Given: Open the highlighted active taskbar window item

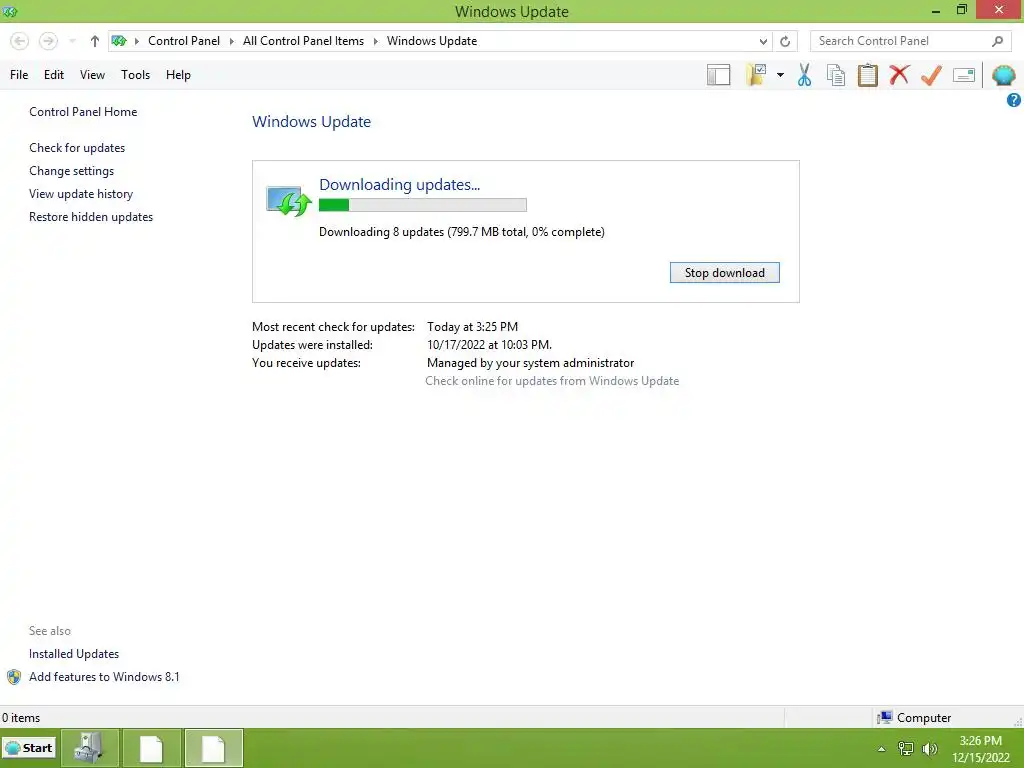Looking at the screenshot, I should (x=214, y=748).
